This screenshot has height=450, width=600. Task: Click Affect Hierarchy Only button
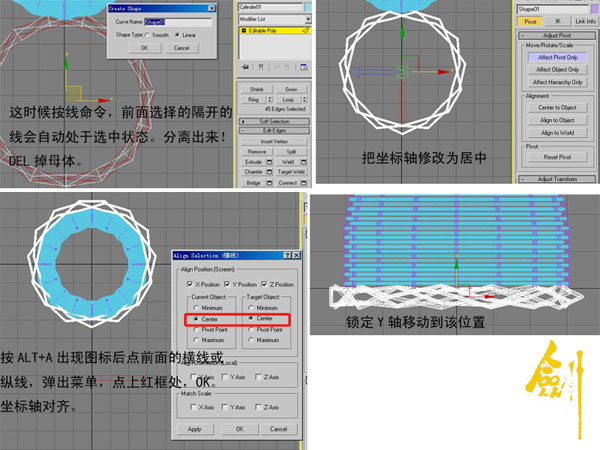[x=558, y=82]
